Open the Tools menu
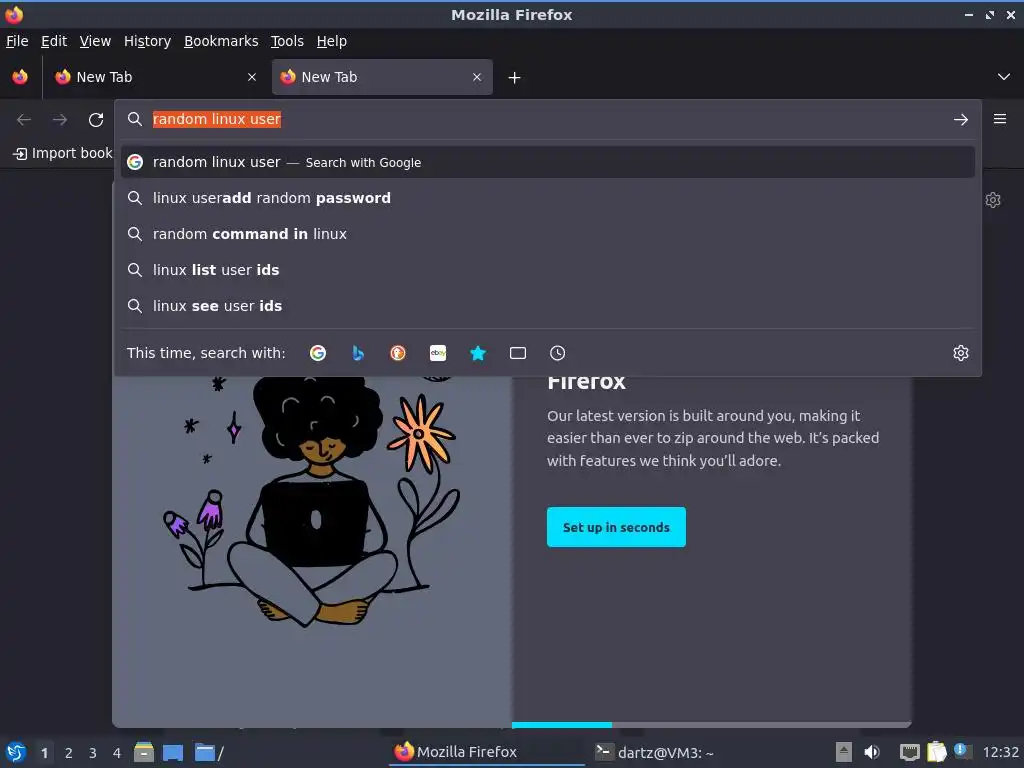This screenshot has height=768, width=1024. tap(287, 41)
